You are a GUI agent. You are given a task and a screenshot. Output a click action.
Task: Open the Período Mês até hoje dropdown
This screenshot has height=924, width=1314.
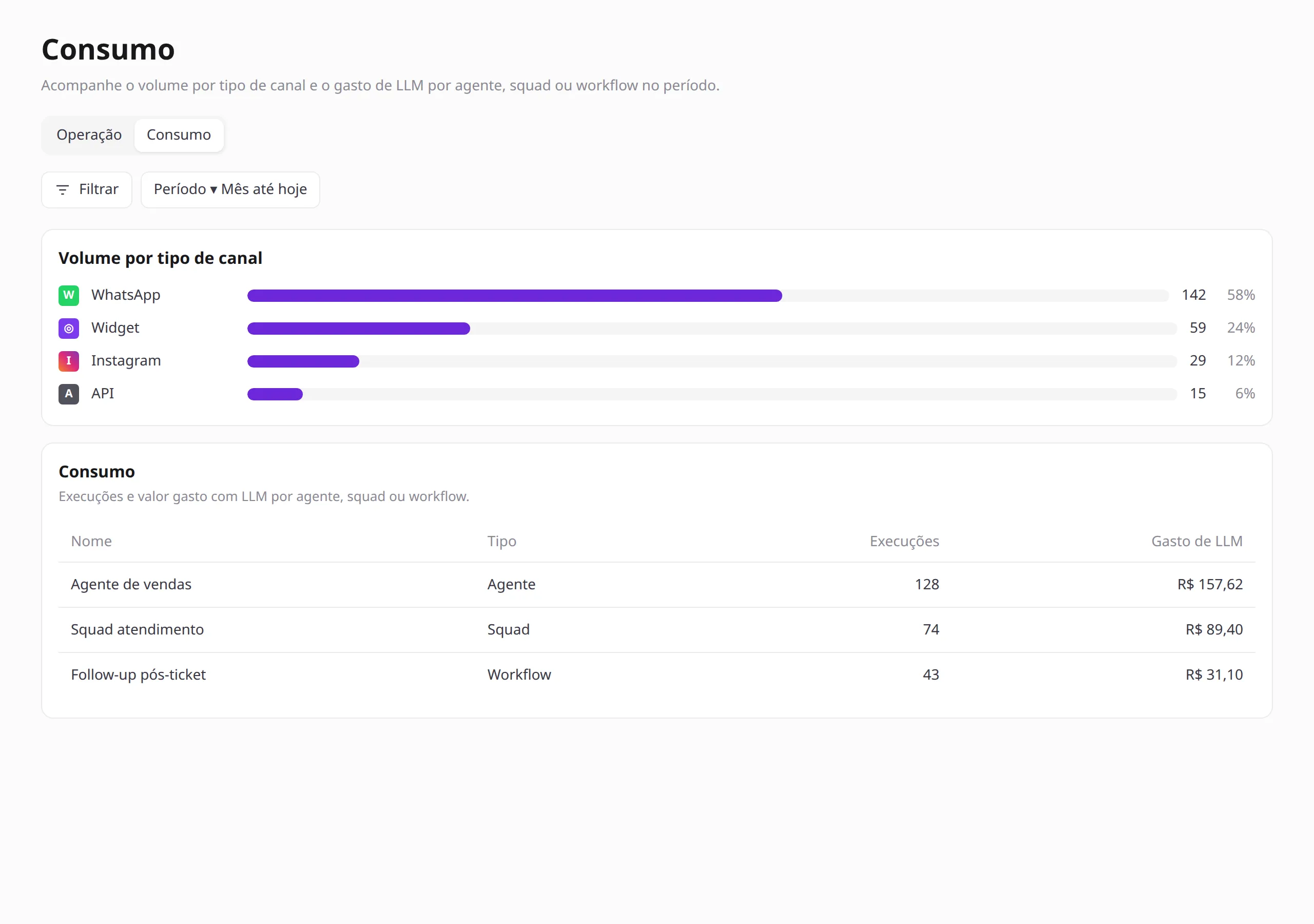230,189
